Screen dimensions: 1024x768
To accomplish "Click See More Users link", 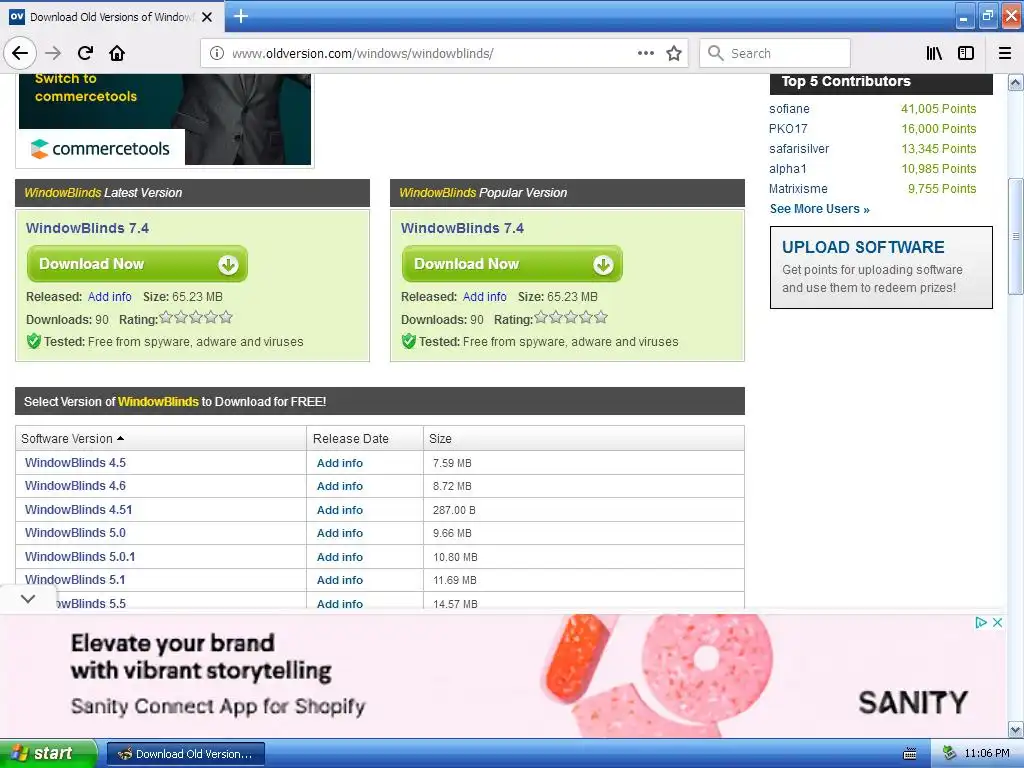I will coord(820,209).
